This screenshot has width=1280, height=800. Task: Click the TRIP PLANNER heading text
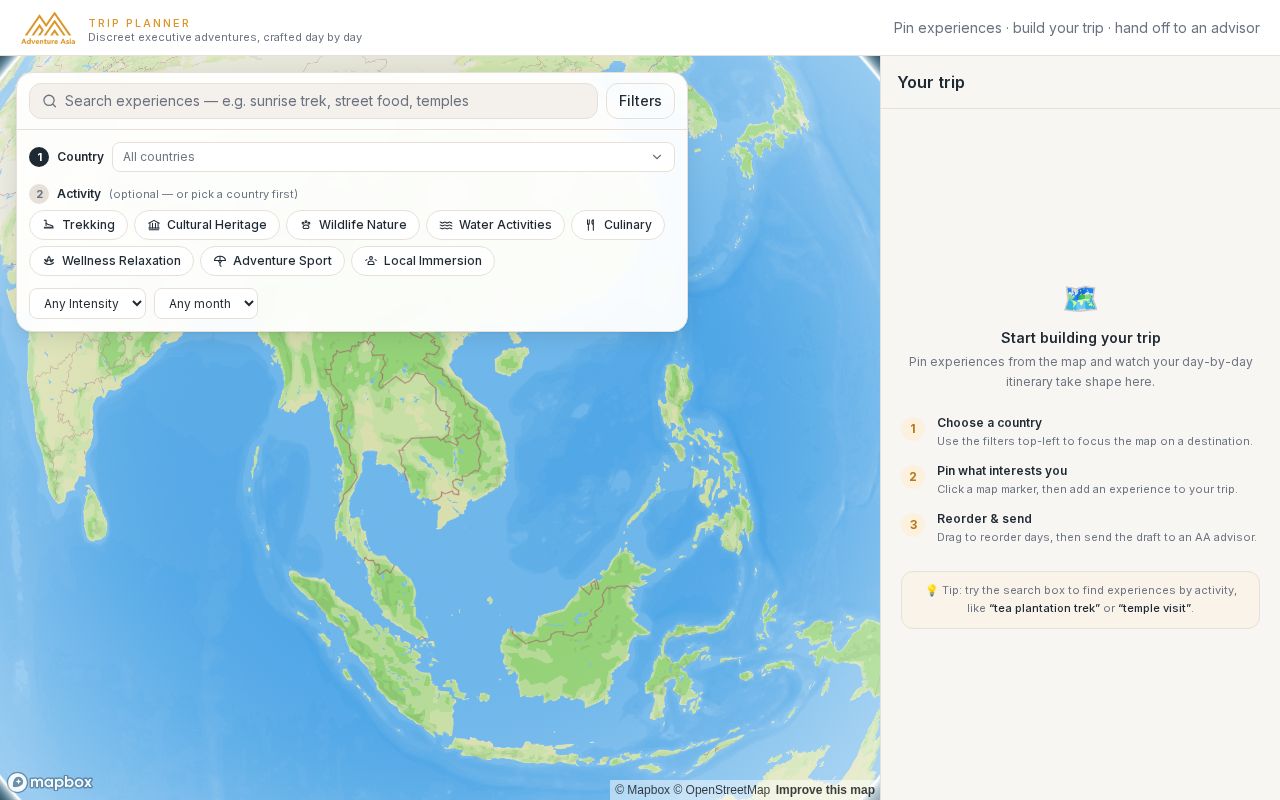tap(139, 23)
